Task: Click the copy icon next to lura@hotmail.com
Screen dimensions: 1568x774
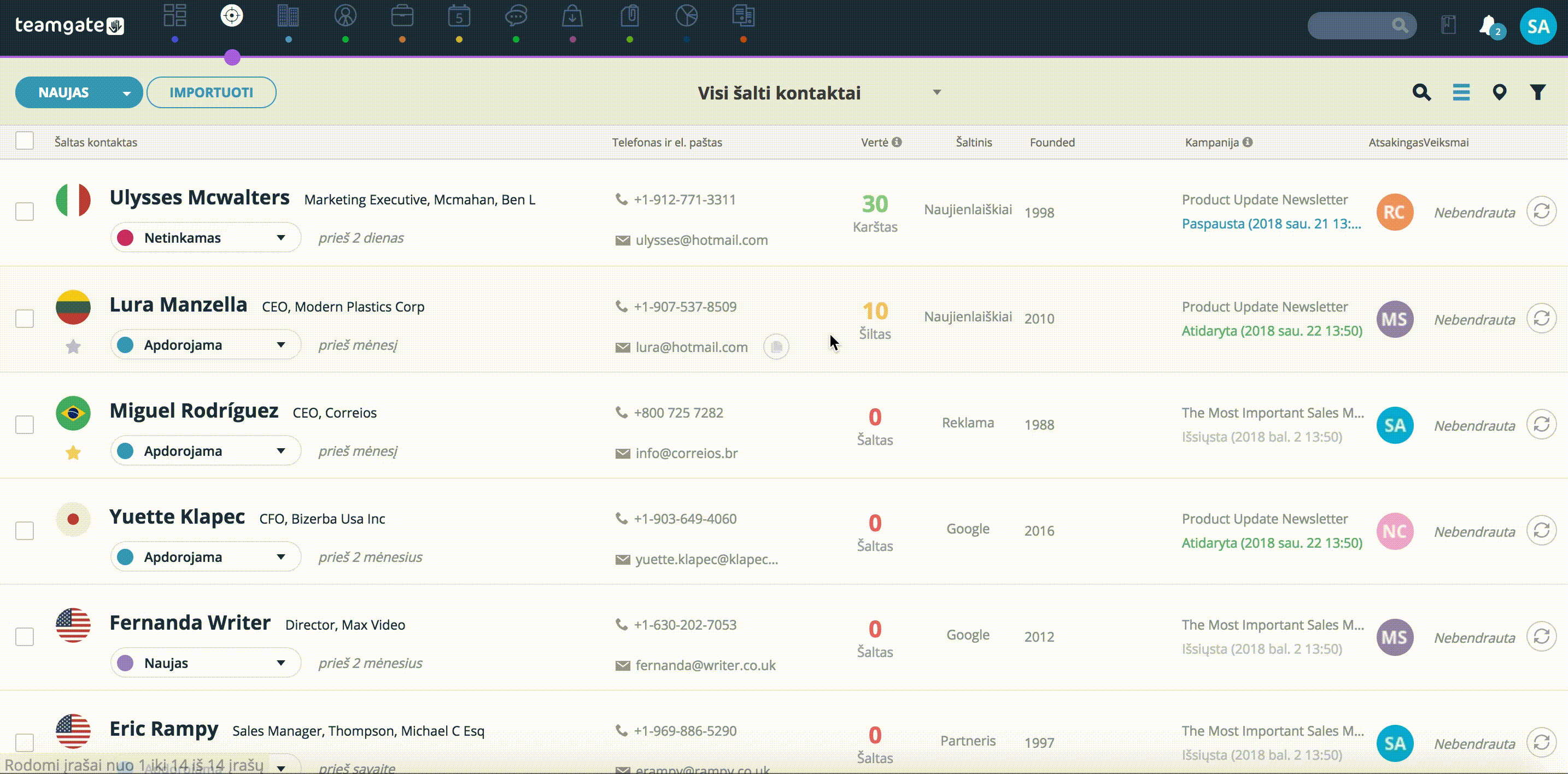Action: coord(776,347)
